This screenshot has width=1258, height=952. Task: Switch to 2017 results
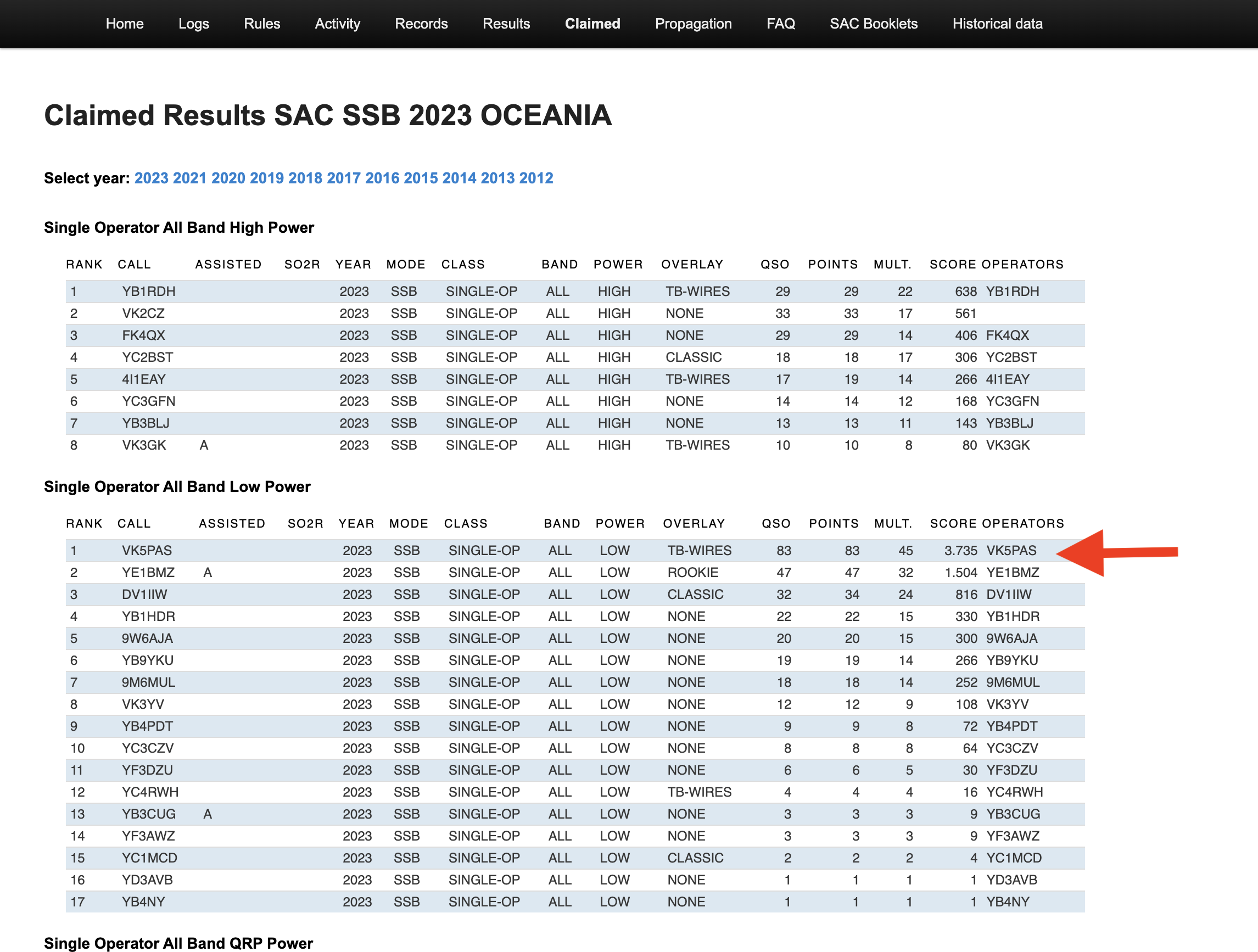344,178
